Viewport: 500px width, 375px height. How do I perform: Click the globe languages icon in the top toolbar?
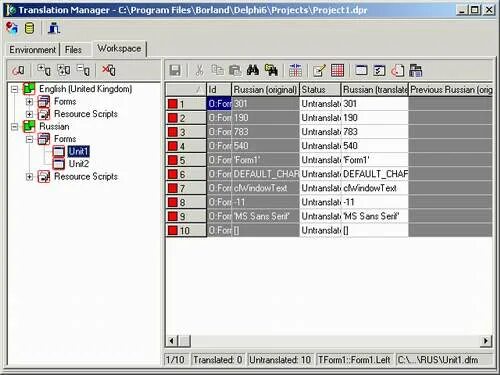[x=12, y=28]
